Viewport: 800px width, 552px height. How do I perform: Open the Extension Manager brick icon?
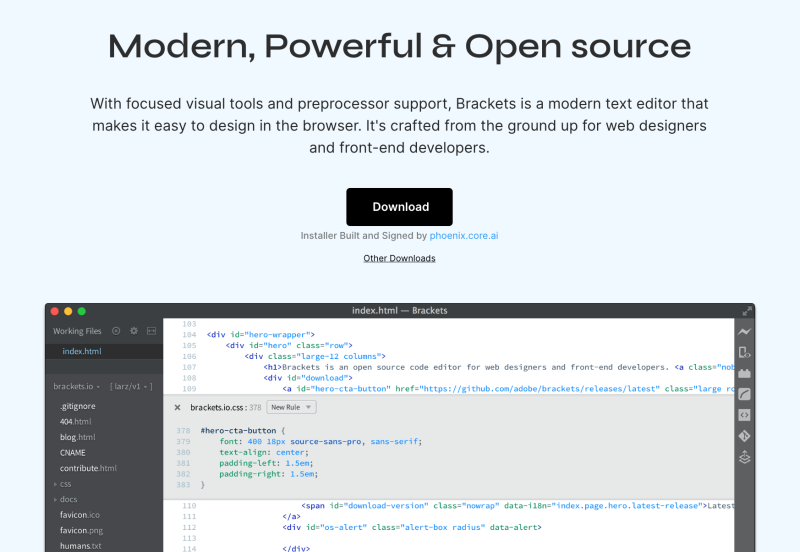point(744,373)
